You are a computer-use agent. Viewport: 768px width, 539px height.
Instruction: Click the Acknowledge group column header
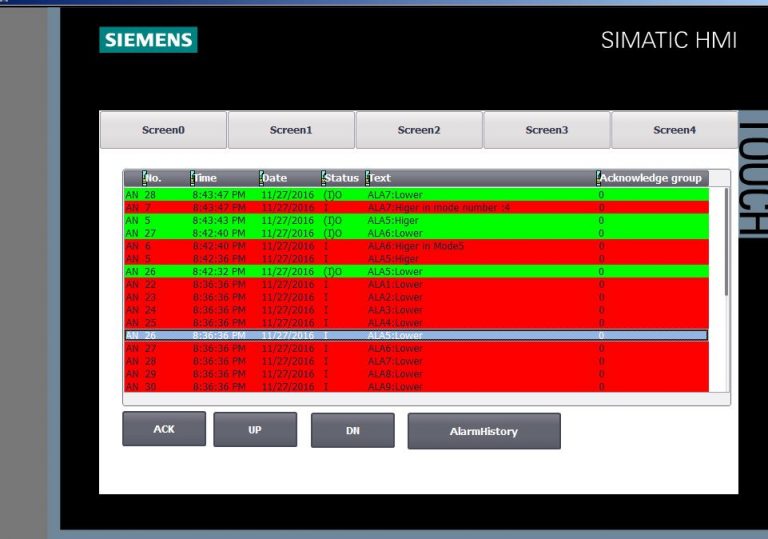point(650,178)
